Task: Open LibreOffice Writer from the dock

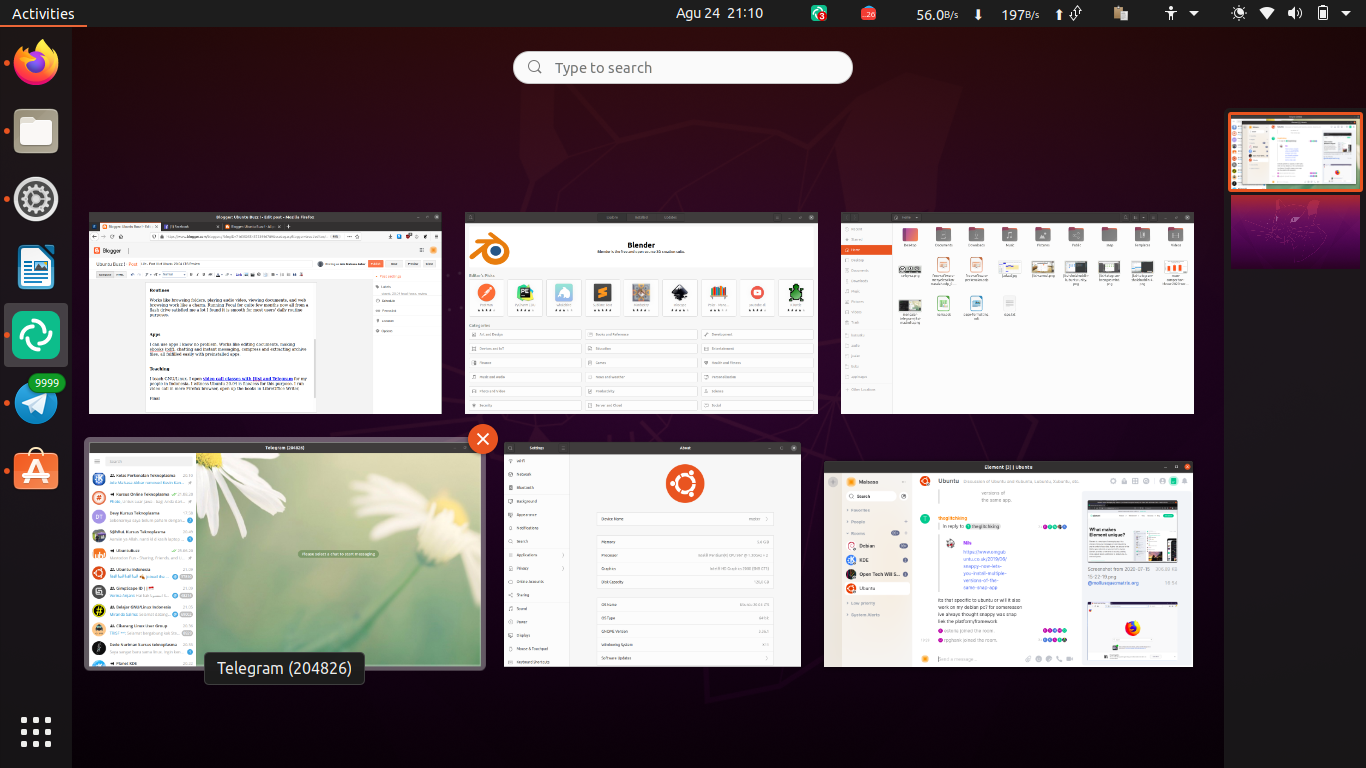Action: (x=35, y=267)
